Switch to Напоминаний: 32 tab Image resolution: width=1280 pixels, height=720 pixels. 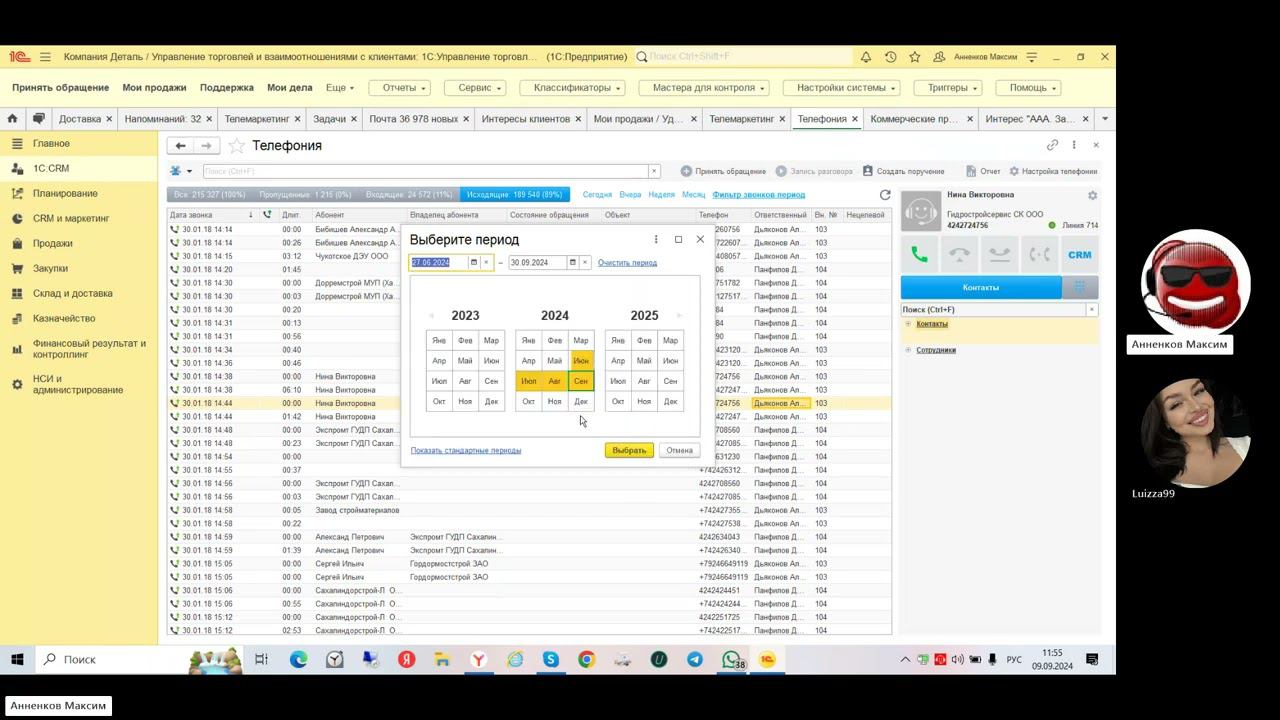tap(163, 119)
